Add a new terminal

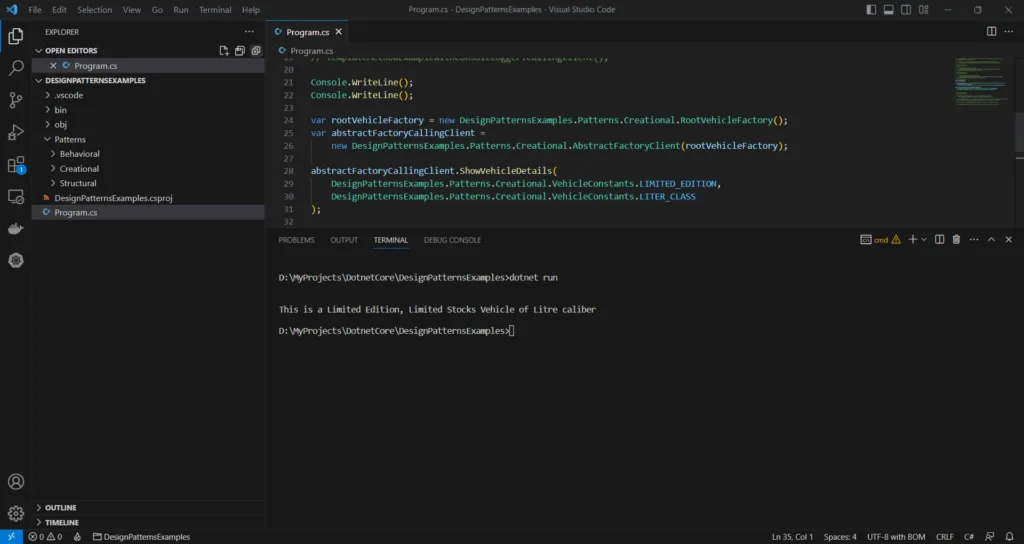click(912, 240)
